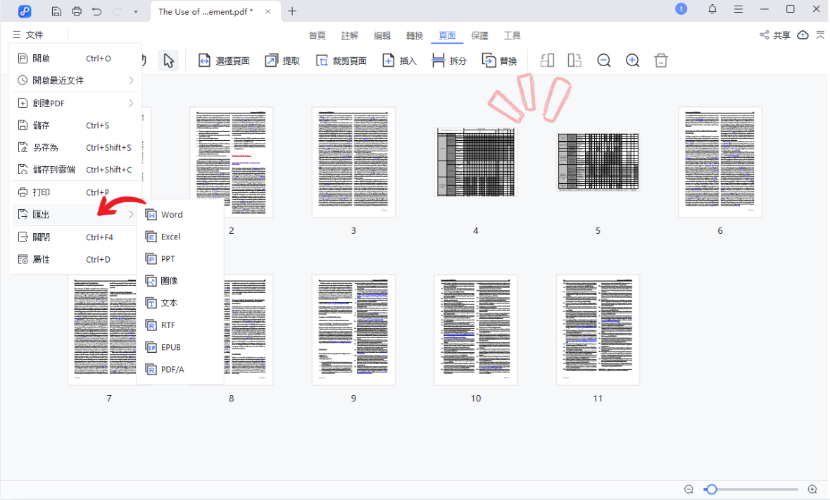Export to PPT format
Image resolution: width=830 pixels, height=500 pixels.
pos(180,259)
